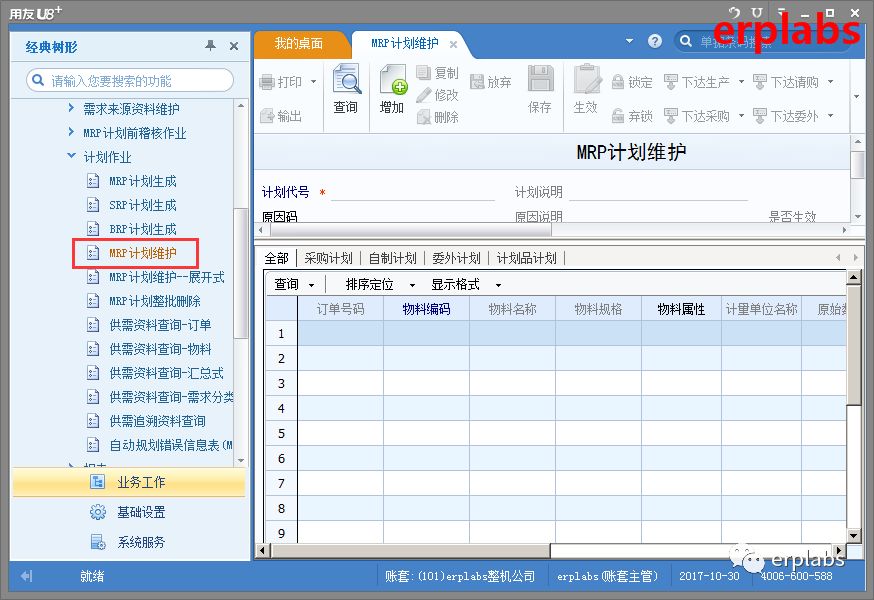Open MRP计划整批删除 tree item

pos(154,301)
